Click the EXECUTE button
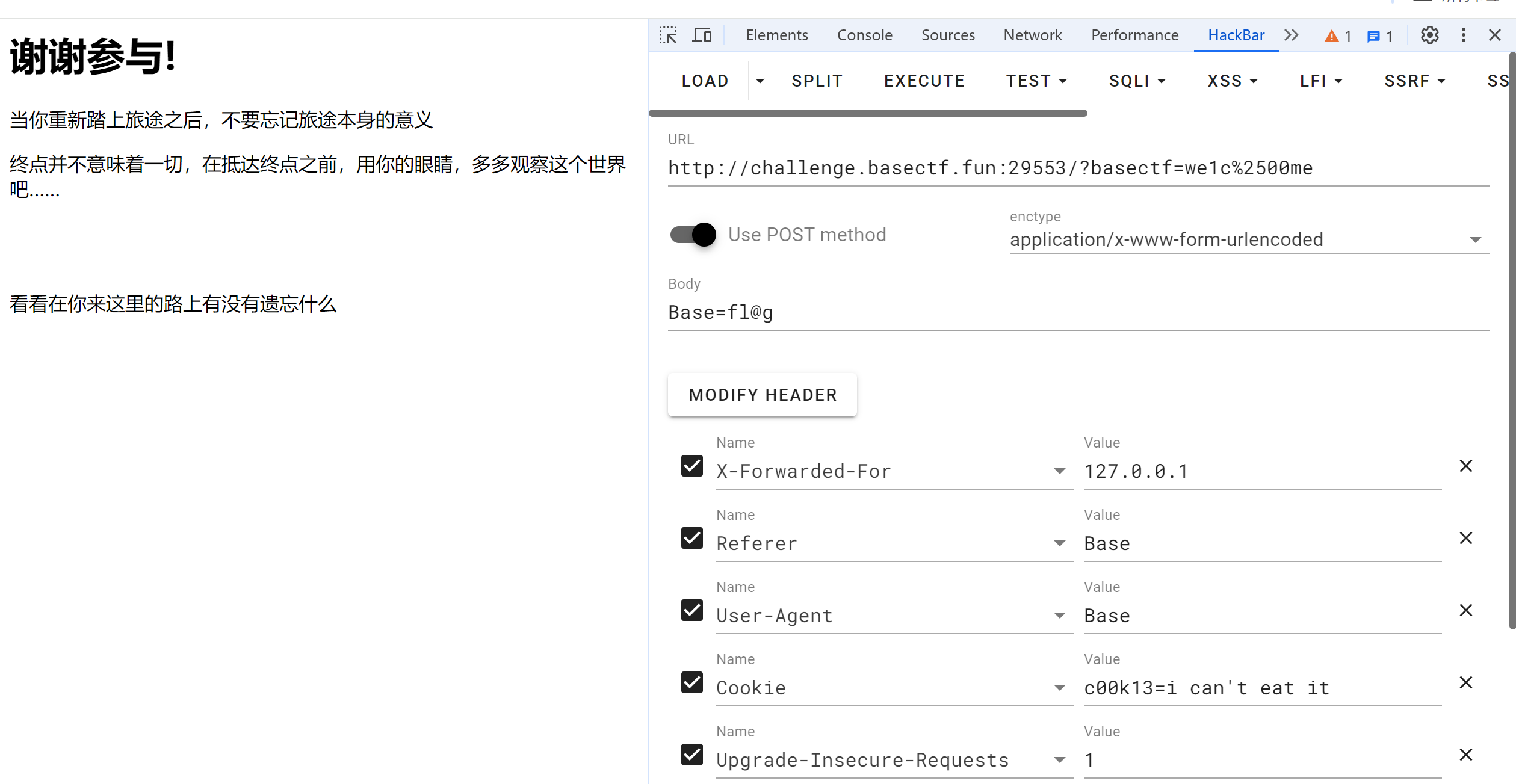 coord(924,81)
